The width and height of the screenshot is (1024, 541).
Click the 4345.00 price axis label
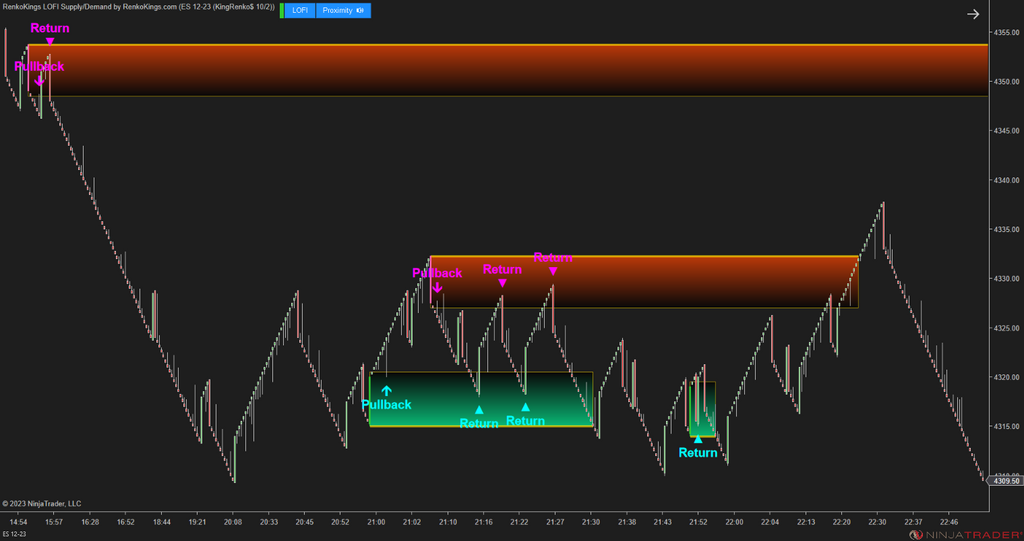tap(1006, 131)
